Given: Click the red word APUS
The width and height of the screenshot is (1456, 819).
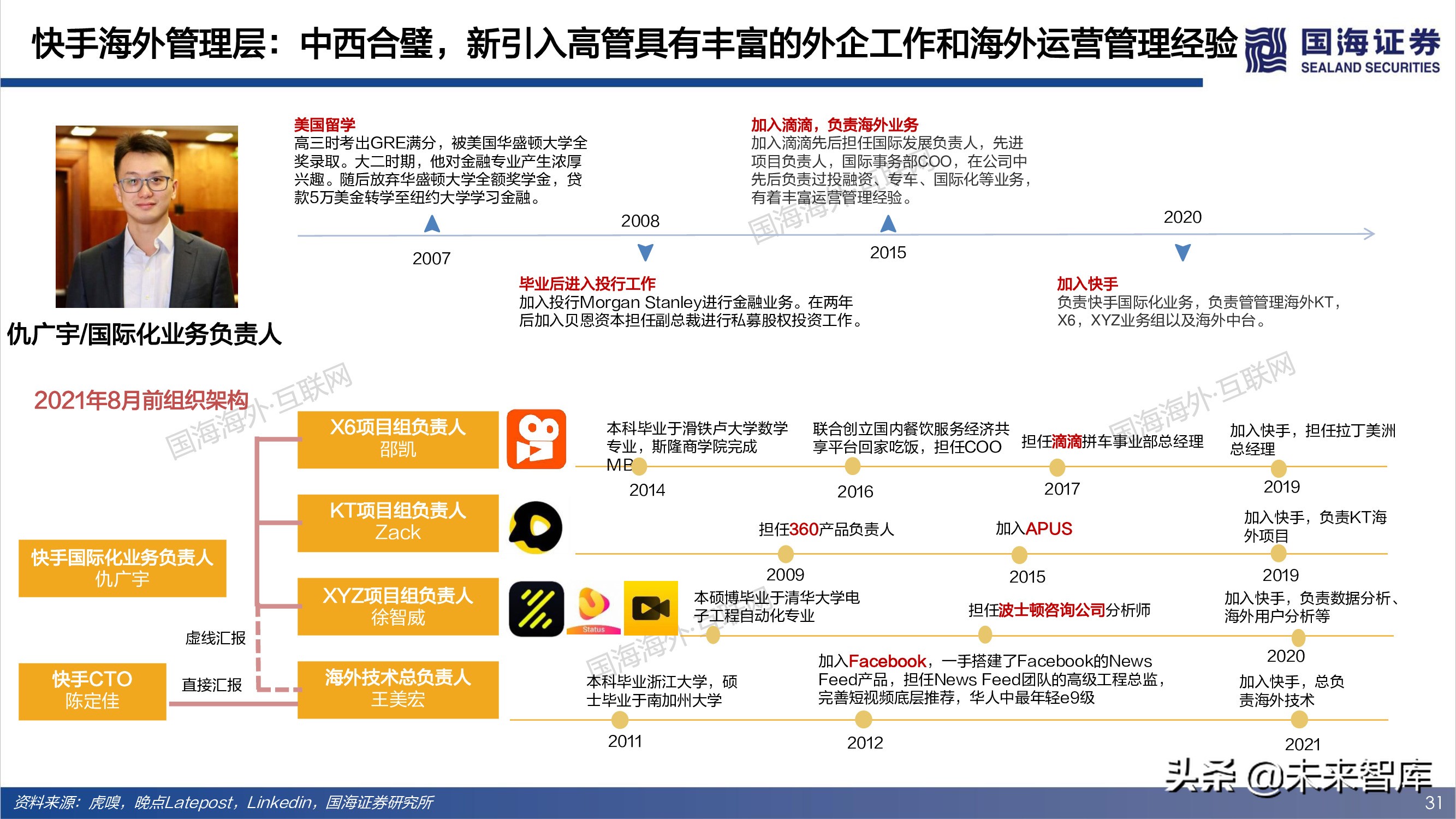Looking at the screenshot, I should coord(1049,529).
